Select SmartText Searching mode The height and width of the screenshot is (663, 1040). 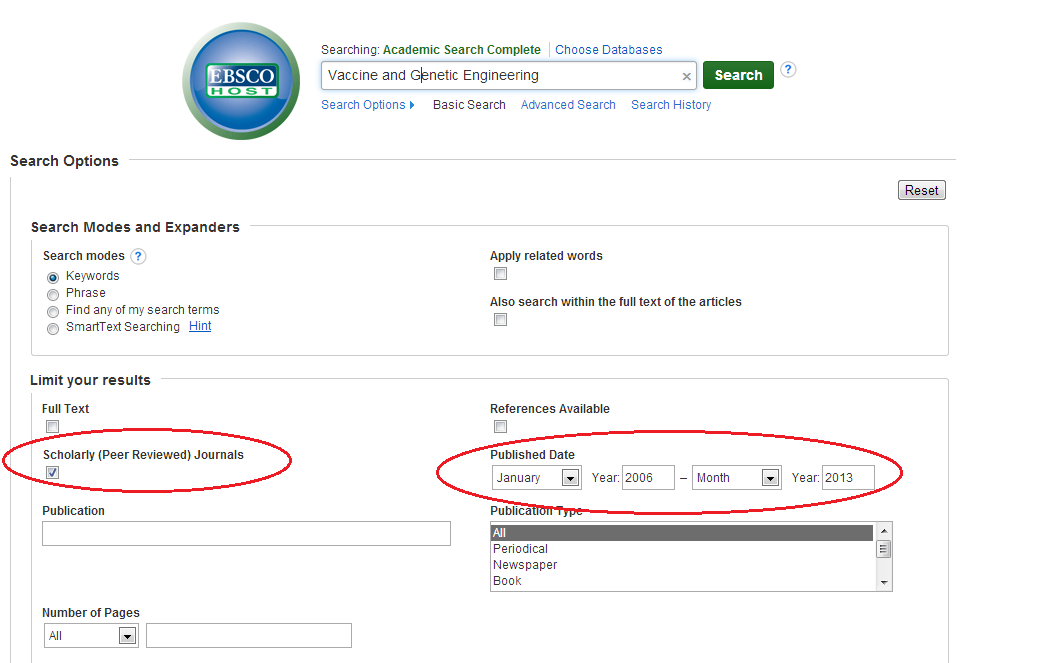click(52, 328)
